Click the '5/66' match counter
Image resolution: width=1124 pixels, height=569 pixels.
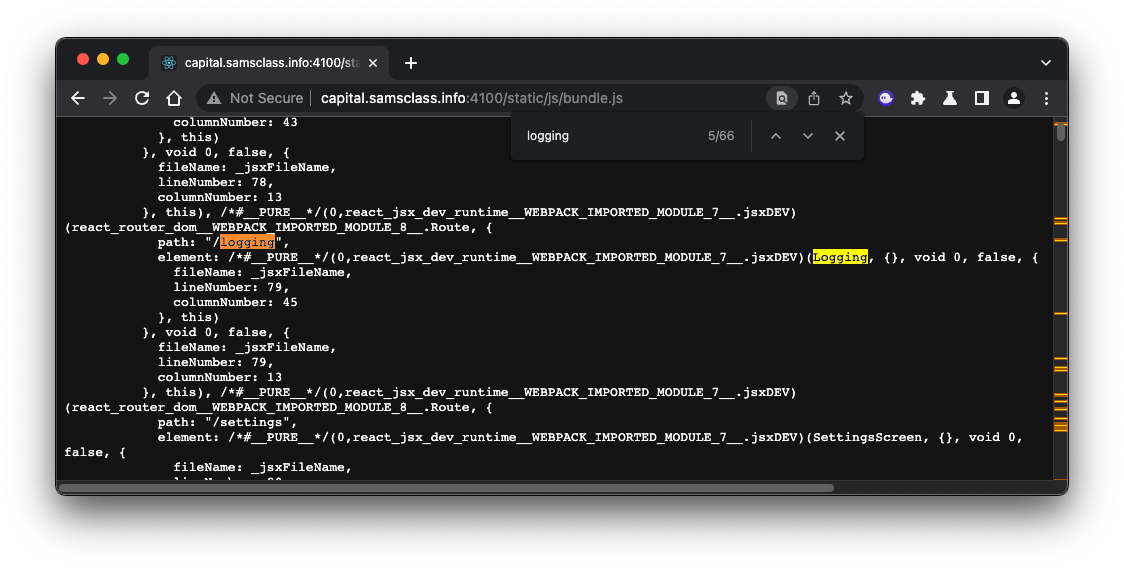click(x=721, y=136)
